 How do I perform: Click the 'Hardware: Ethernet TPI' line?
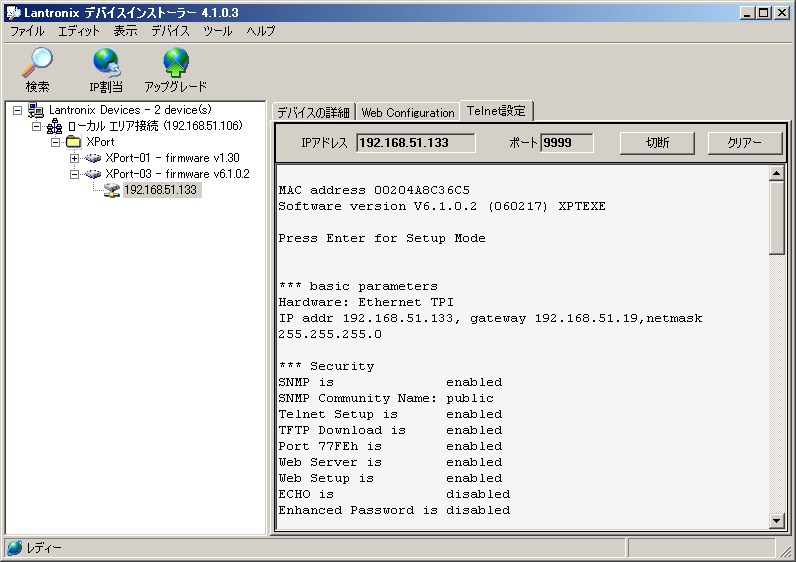(x=366, y=303)
